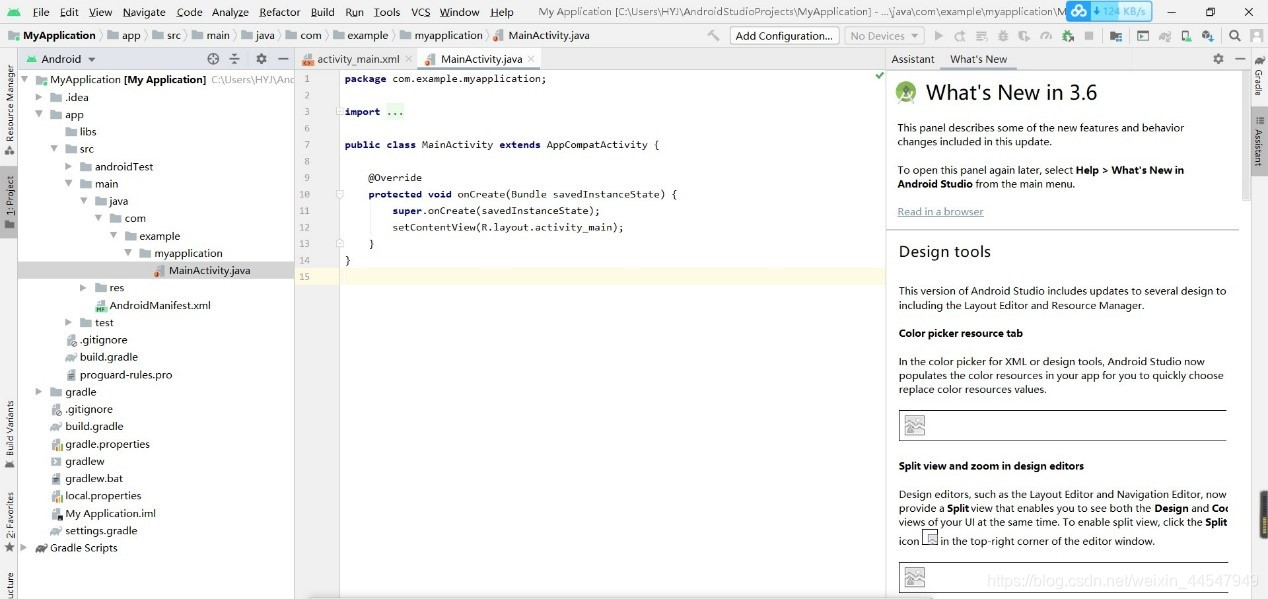Click the green Run app arrow
Viewport: 1268px width, 599px height.
[x=939, y=36]
